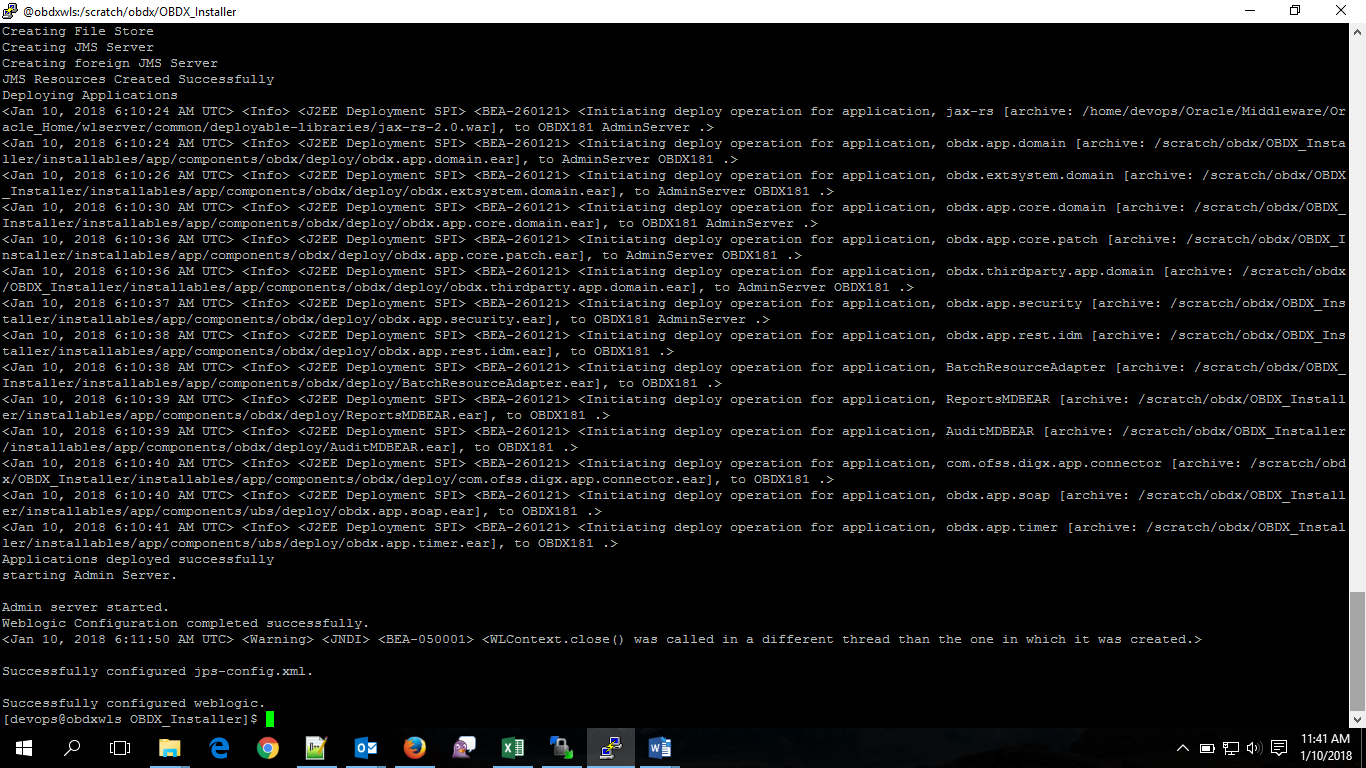Click 'Successfully configured jps-config.xml.' line

[x=158, y=671]
